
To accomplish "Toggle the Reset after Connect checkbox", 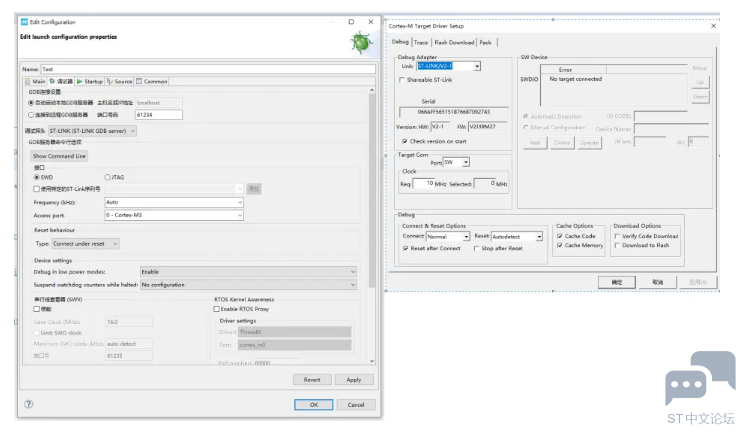I will click(406, 248).
